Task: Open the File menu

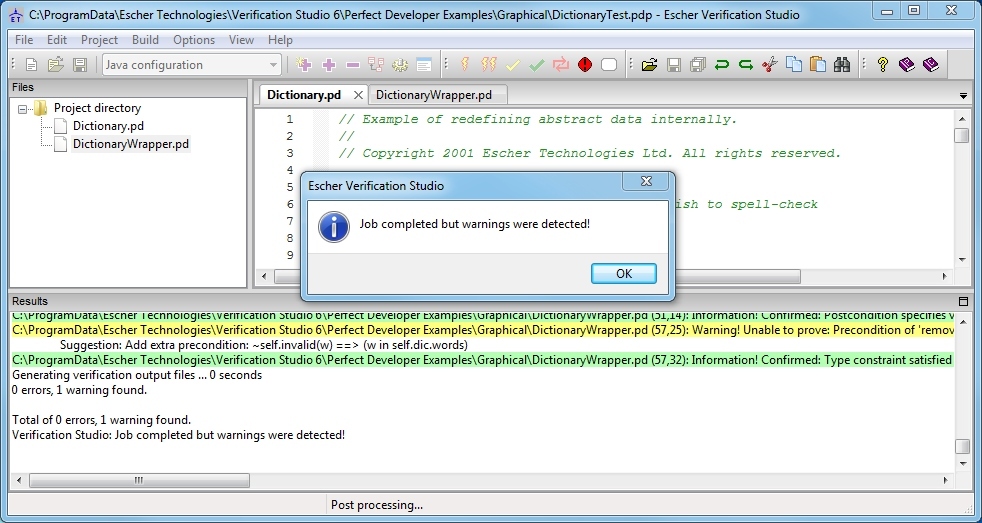Action: [24, 39]
